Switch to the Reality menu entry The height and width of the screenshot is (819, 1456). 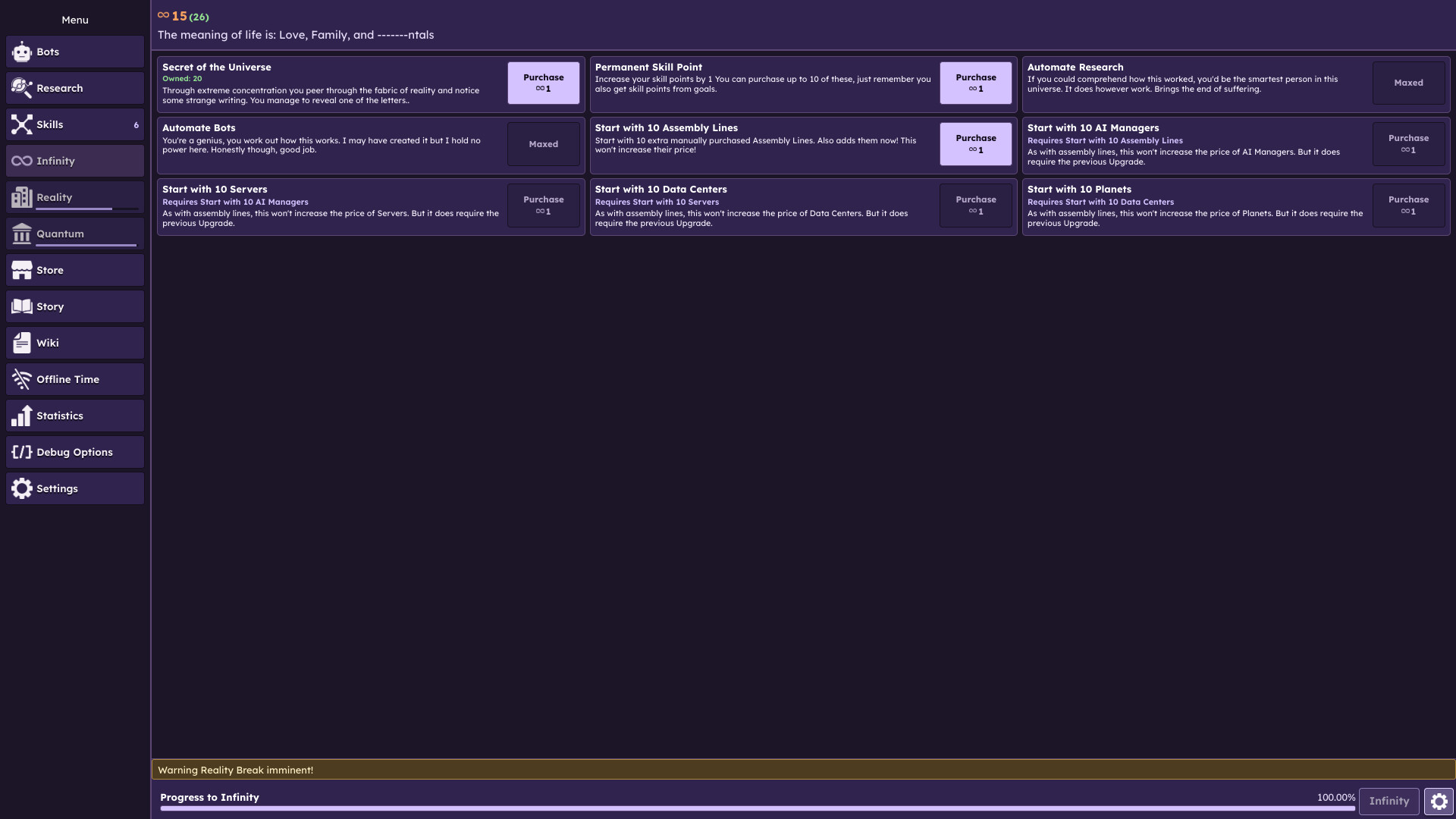pyautogui.click(x=75, y=197)
